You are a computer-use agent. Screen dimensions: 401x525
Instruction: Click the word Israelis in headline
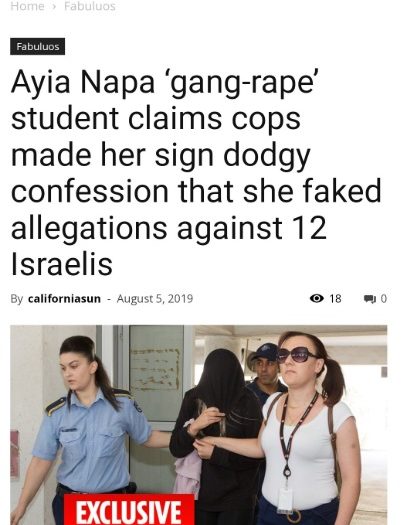62,264
